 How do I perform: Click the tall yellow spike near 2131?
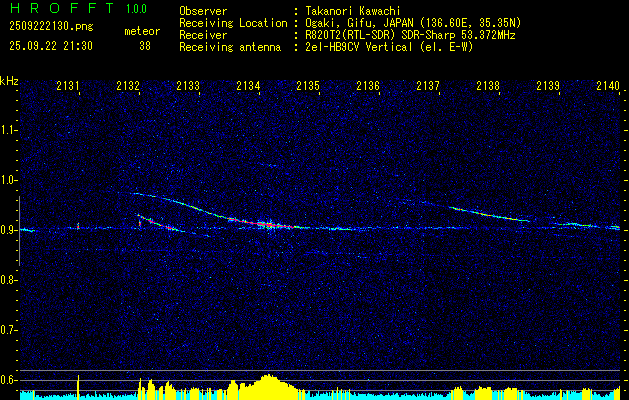pyautogui.click(x=78, y=386)
